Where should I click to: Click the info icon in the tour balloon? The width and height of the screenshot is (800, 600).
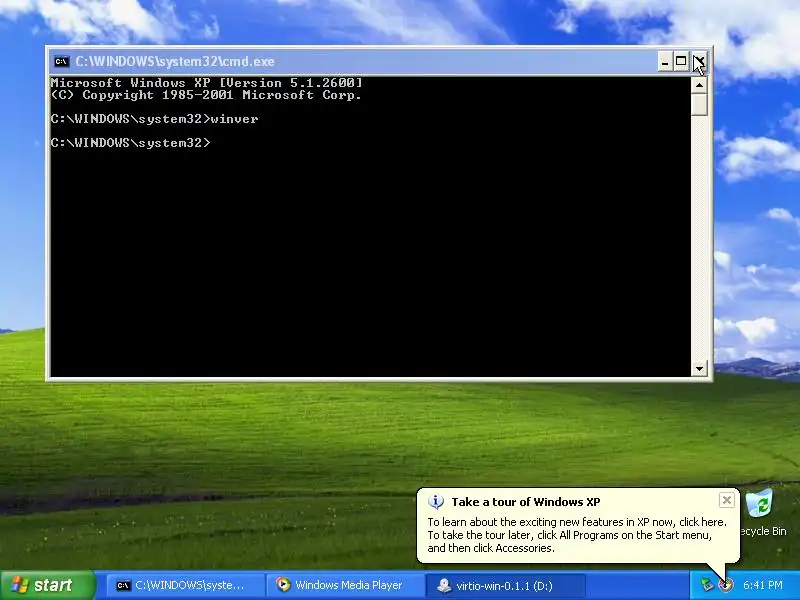[435, 502]
